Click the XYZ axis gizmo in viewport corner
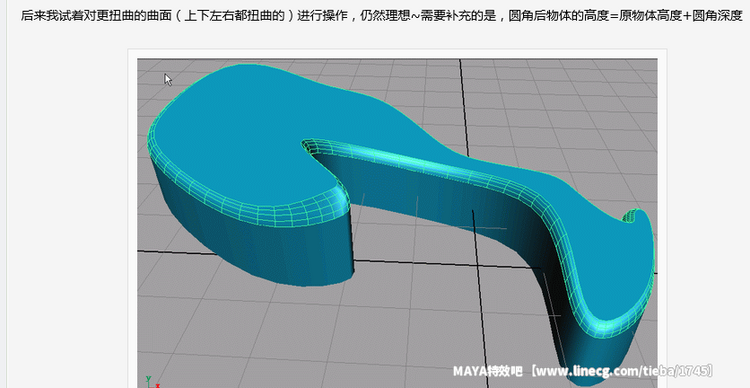Image resolution: width=750 pixels, height=388 pixels. point(152,382)
